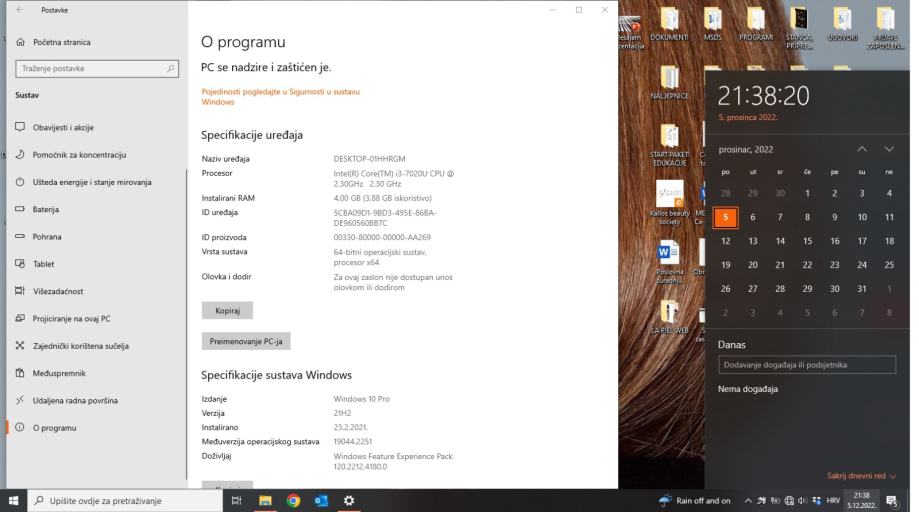The height and width of the screenshot is (512, 919).
Task: Select Baterija in the sidebar
Action: coord(46,209)
